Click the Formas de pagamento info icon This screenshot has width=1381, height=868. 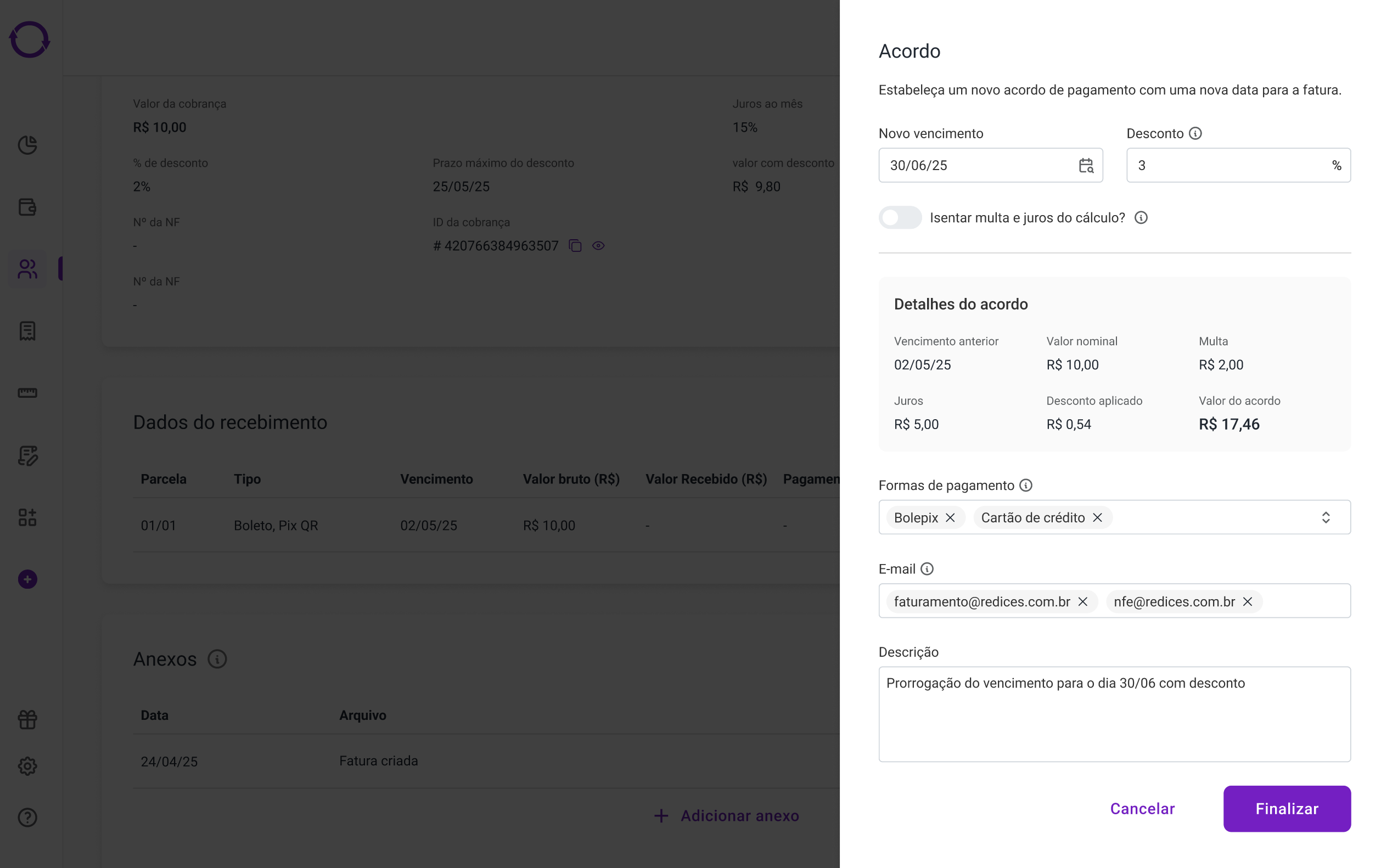tap(1025, 486)
